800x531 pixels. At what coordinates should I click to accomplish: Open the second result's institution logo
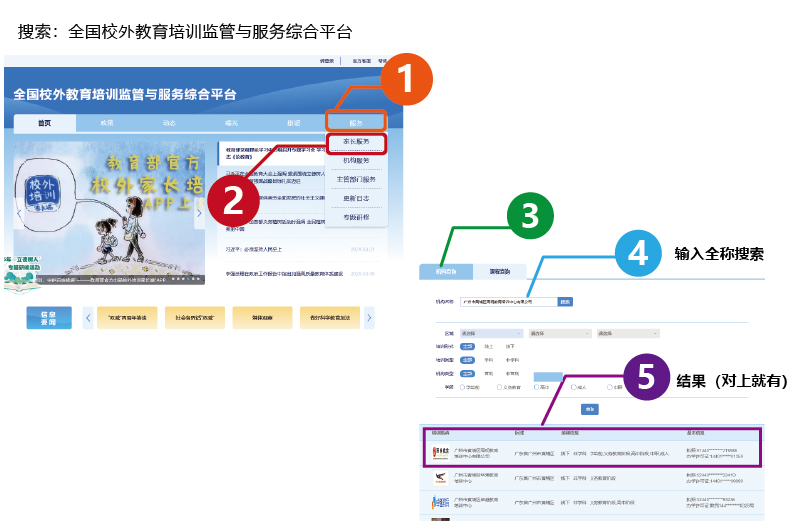point(440,478)
